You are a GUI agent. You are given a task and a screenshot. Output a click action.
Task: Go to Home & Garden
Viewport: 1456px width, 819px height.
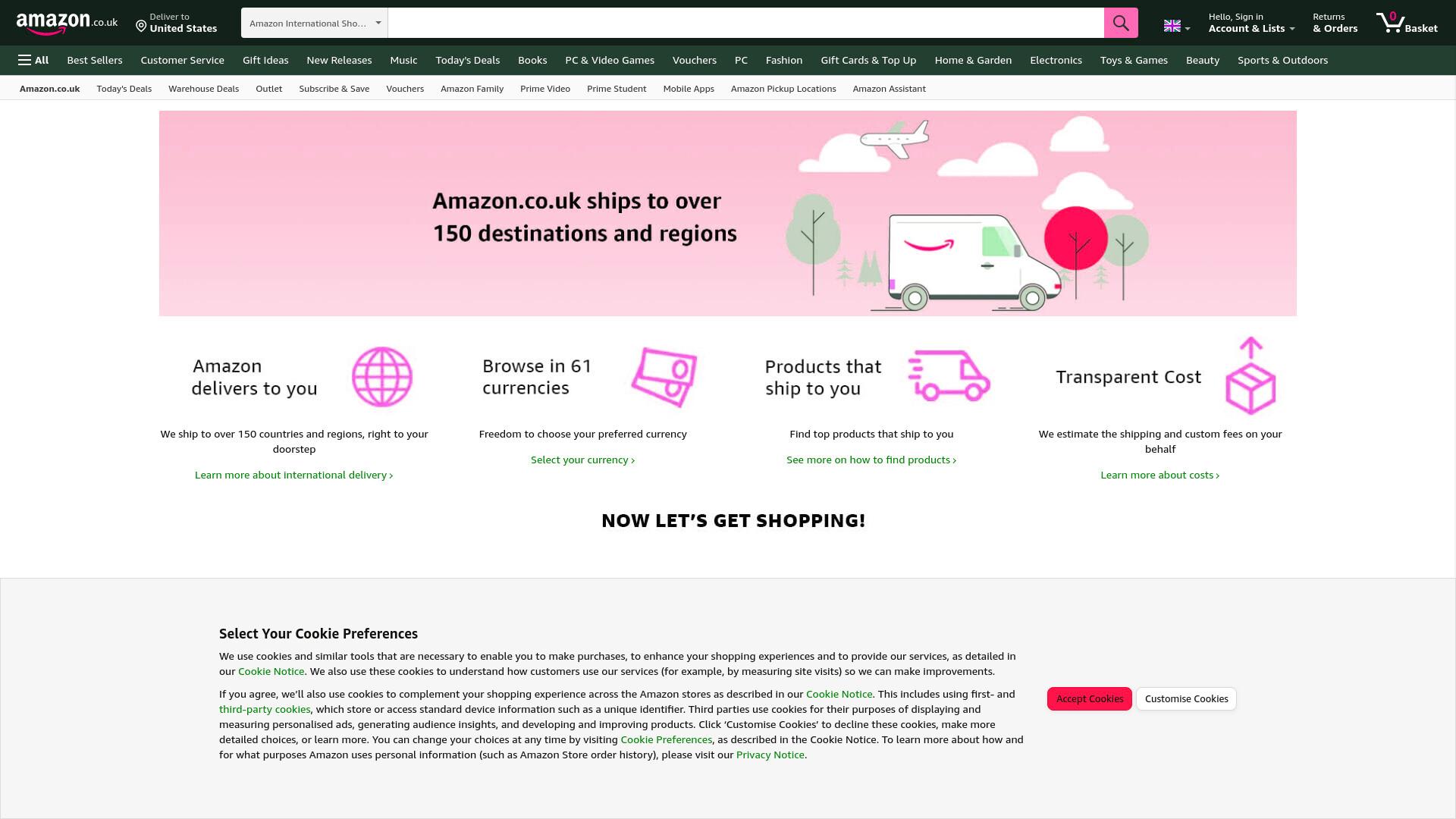click(x=973, y=60)
